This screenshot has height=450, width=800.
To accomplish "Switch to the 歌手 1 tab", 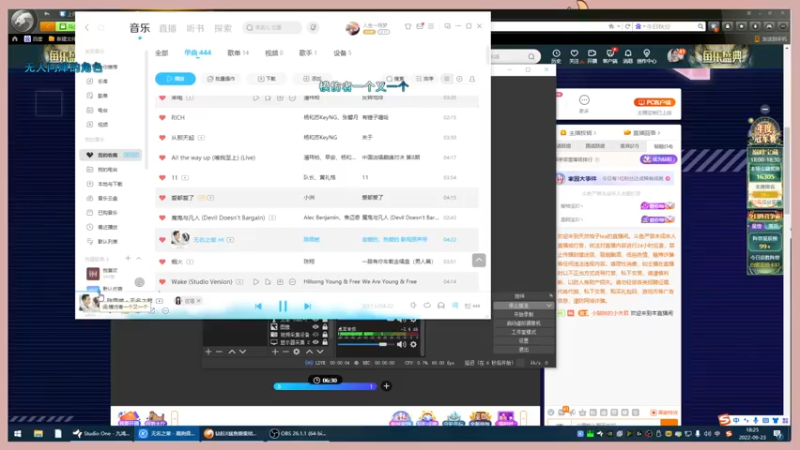I will 308,53.
